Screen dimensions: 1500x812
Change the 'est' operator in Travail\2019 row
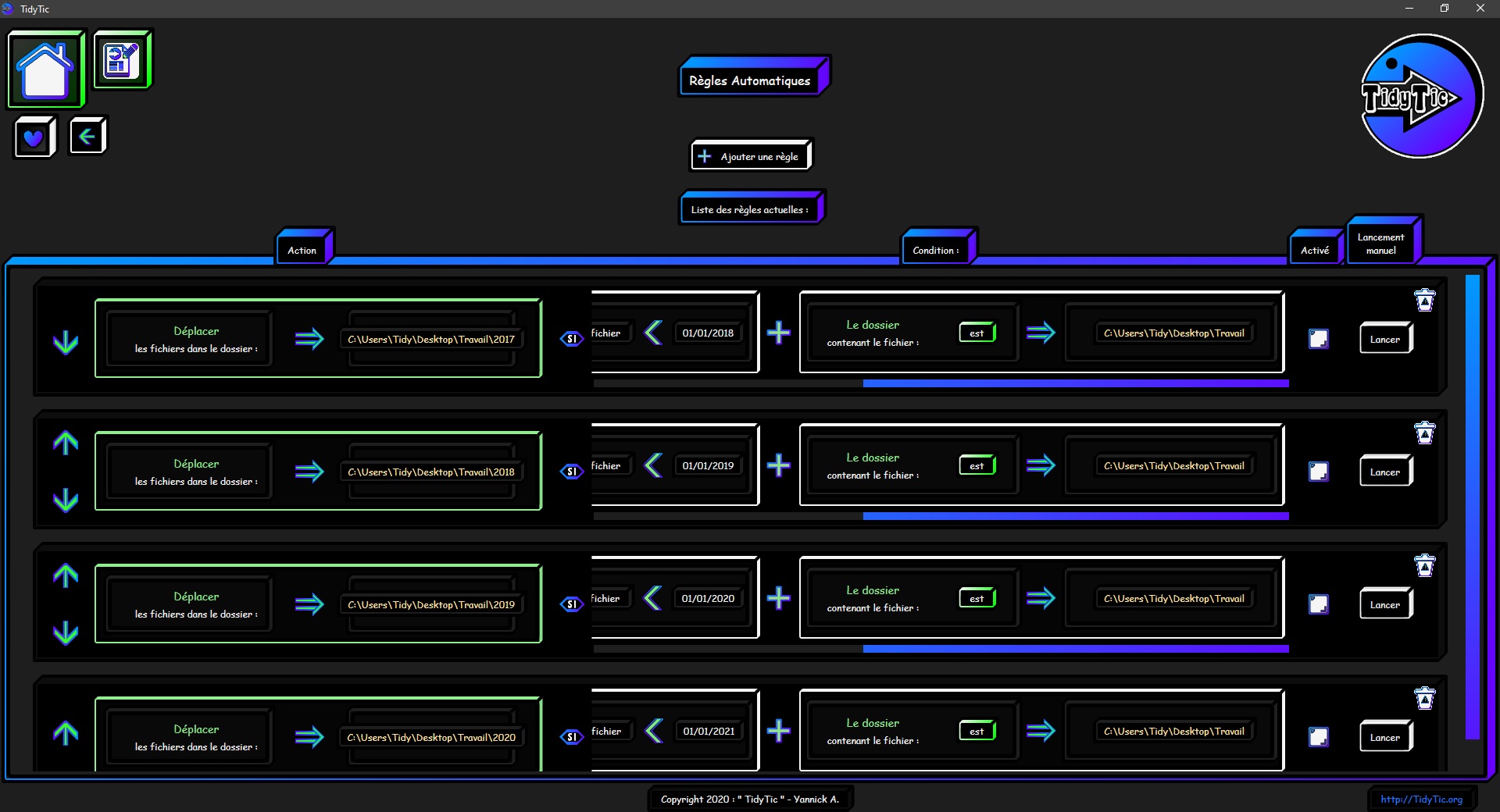pos(977,598)
